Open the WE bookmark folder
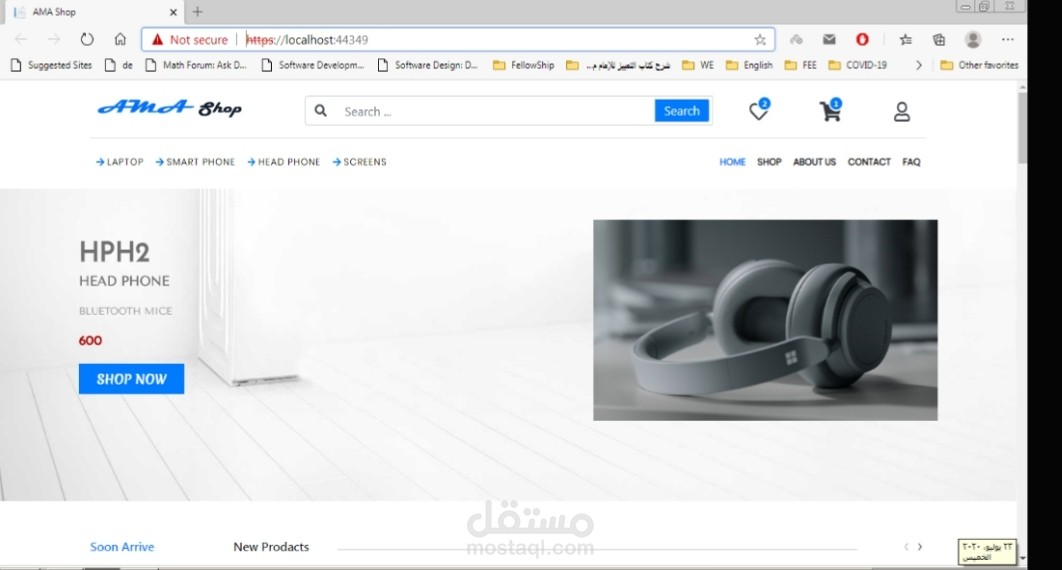This screenshot has height=570, width=1062. point(698,65)
